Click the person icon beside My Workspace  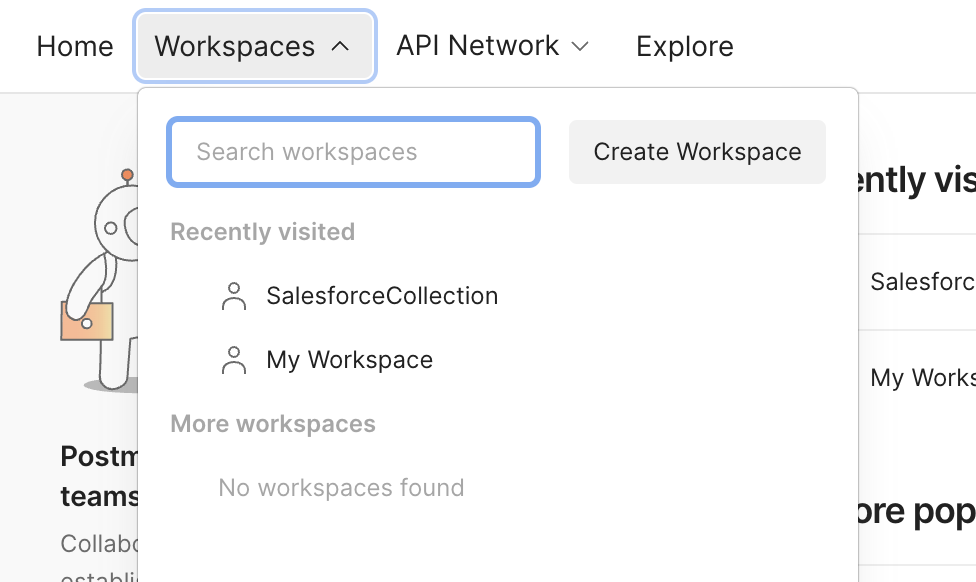[x=234, y=360]
